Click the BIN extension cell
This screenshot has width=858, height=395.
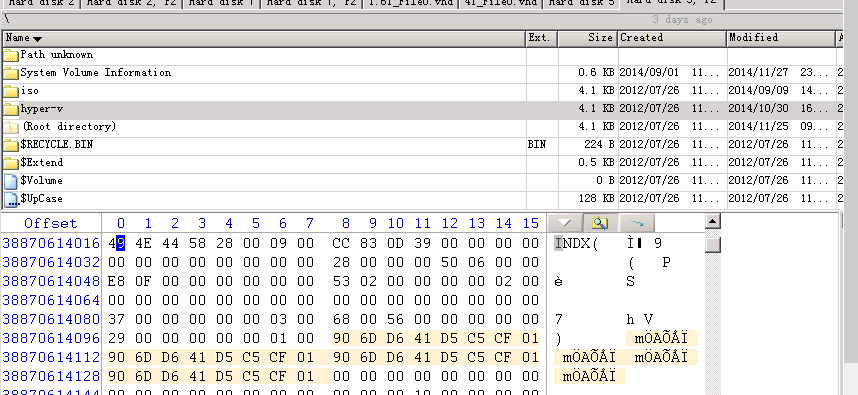coord(537,145)
